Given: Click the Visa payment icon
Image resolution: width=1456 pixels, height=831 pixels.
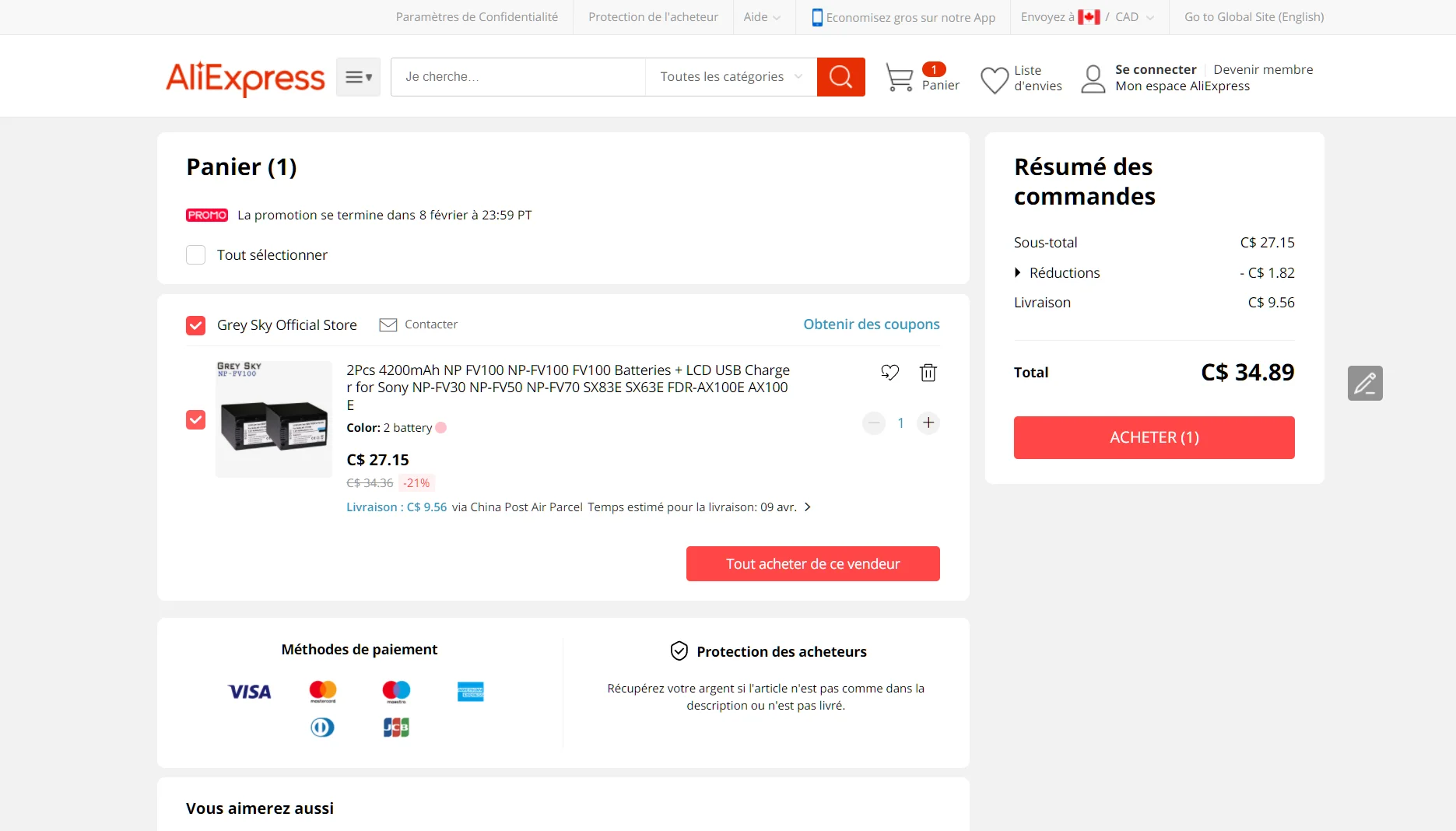Looking at the screenshot, I should tap(249, 692).
